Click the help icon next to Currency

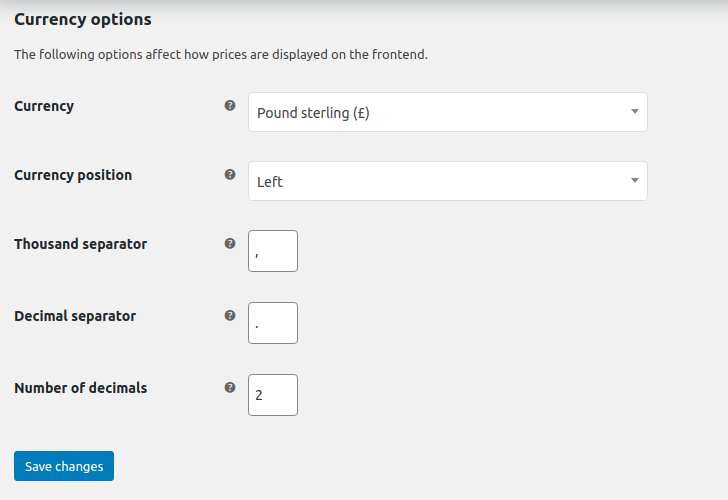click(x=230, y=105)
